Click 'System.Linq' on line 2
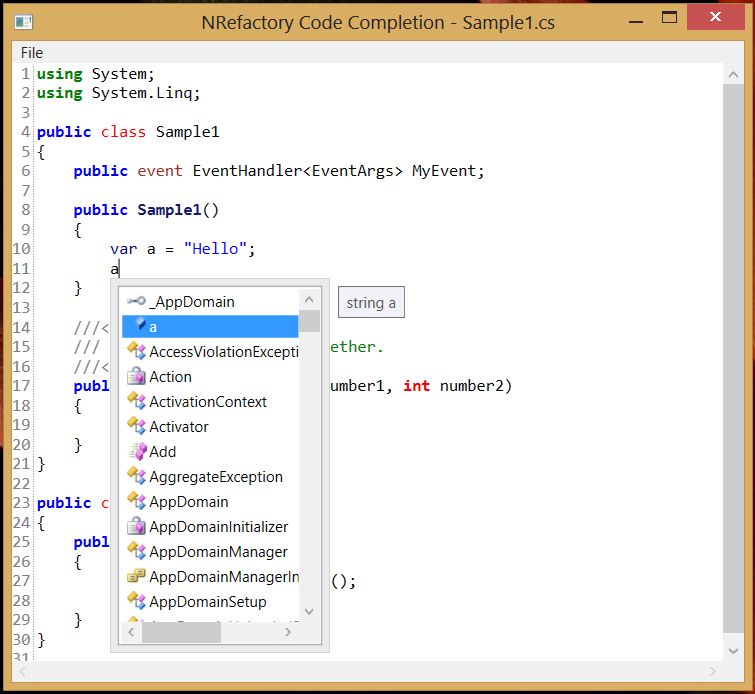 [142, 92]
